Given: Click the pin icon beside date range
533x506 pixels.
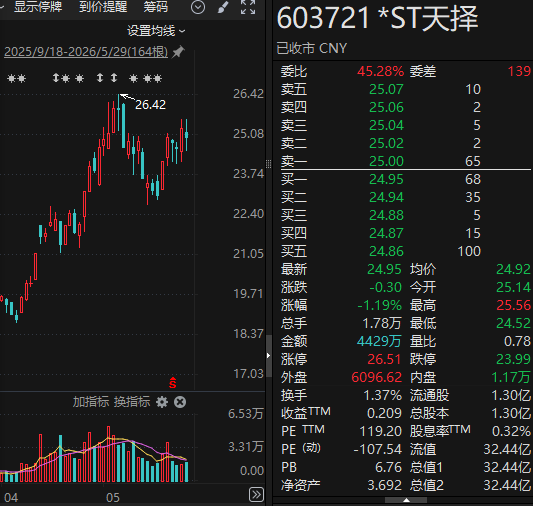Looking at the screenshot, I should 178,52.
